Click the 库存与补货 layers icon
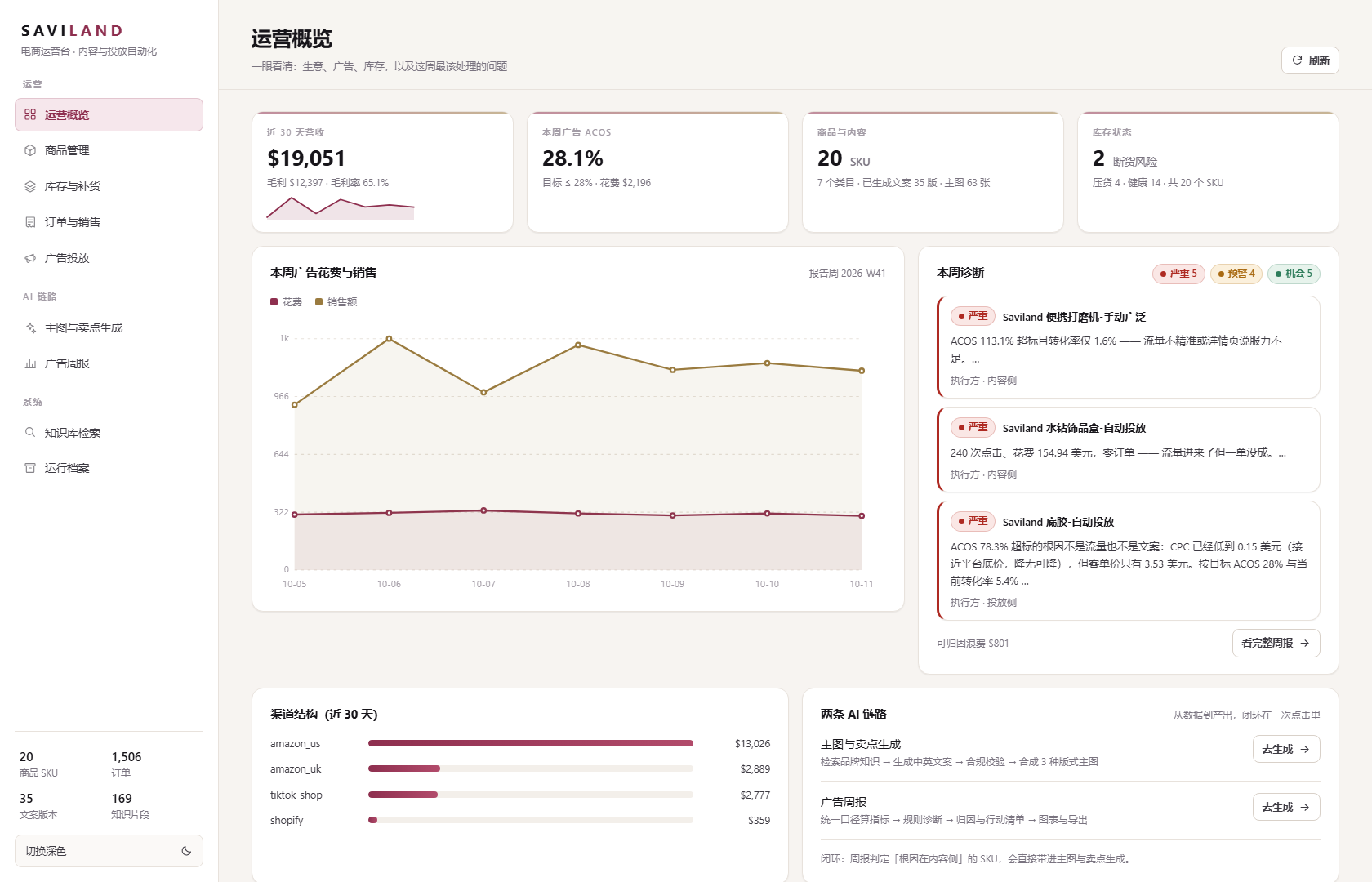The width and height of the screenshot is (1372, 882). 30,186
